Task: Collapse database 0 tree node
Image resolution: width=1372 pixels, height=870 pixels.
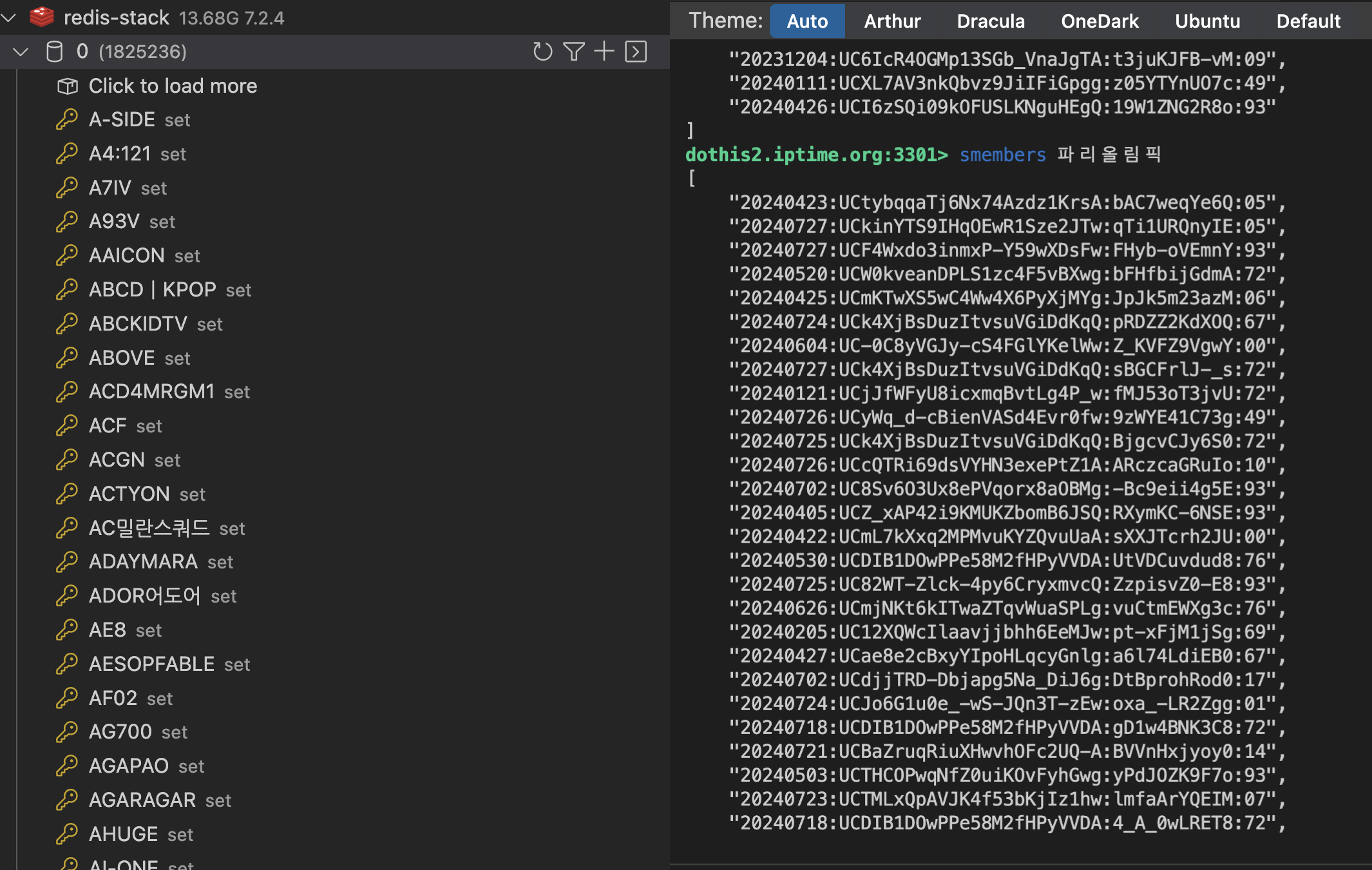Action: click(21, 52)
